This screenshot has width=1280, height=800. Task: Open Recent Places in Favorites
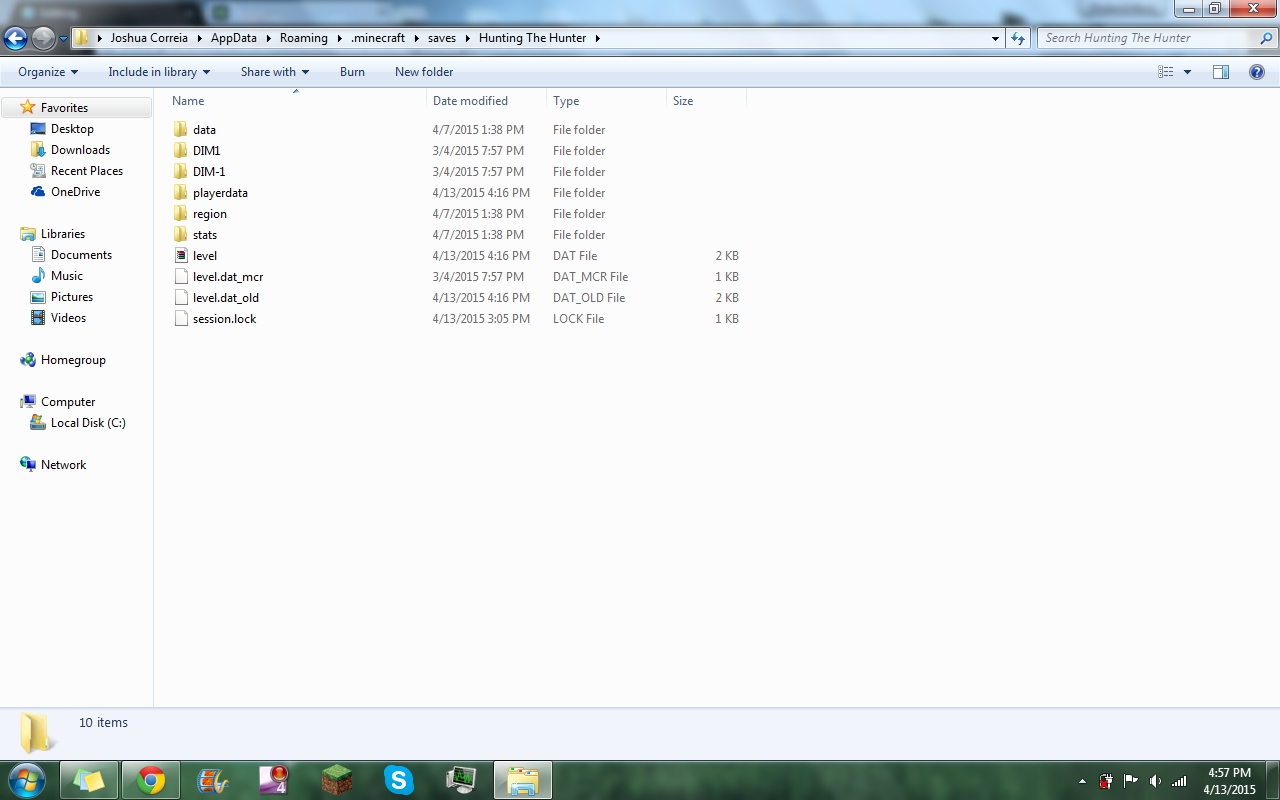[x=87, y=171]
